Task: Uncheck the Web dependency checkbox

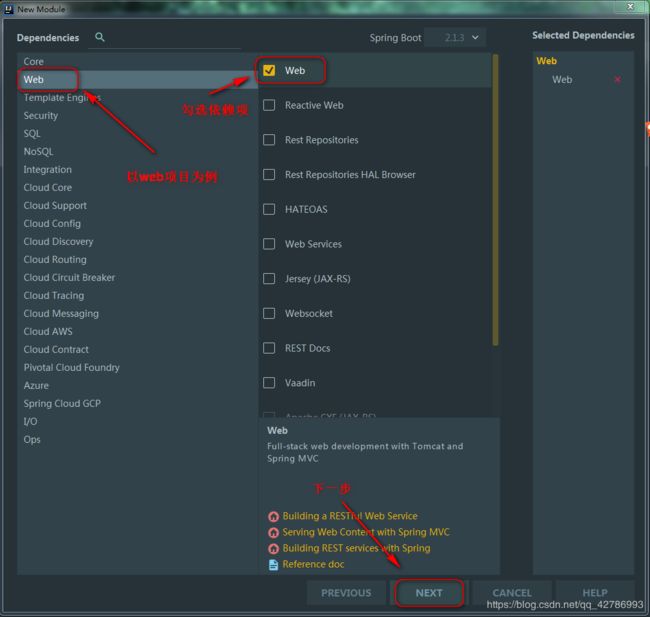Action: (269, 70)
